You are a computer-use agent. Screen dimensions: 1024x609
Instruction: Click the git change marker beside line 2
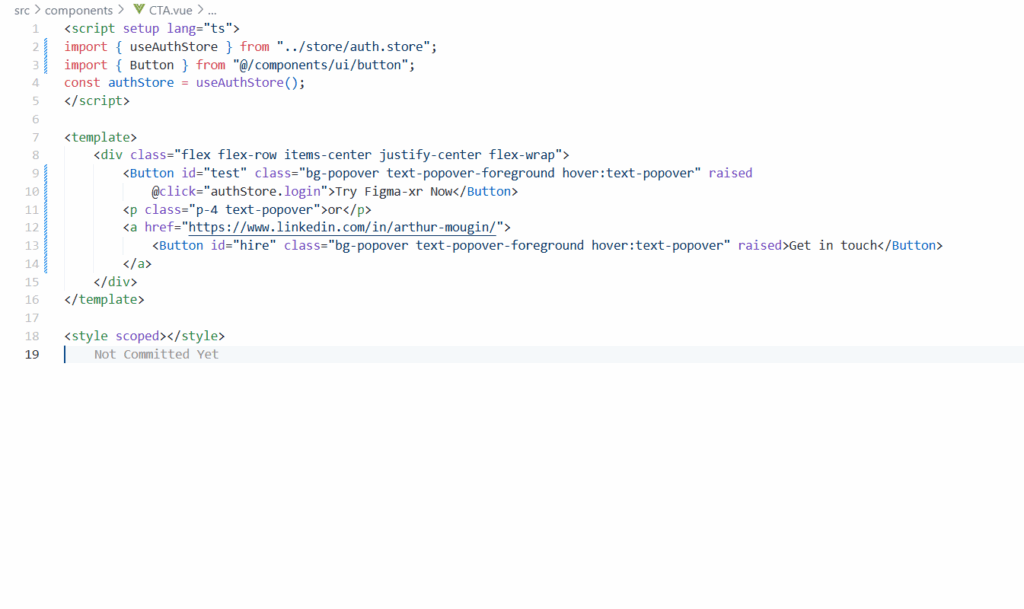tap(46, 47)
